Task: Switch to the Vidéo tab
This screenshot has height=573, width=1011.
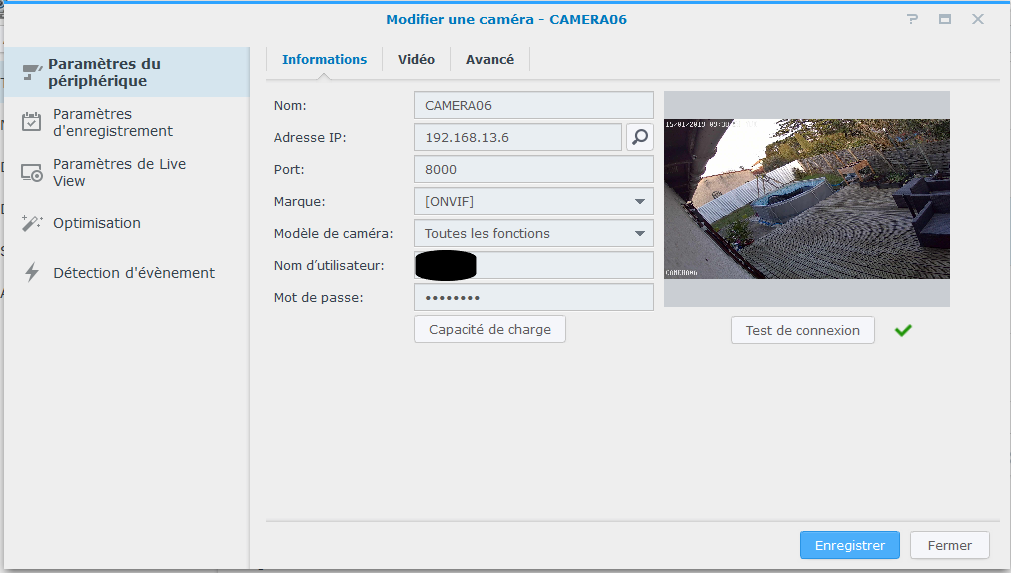Action: [416, 60]
